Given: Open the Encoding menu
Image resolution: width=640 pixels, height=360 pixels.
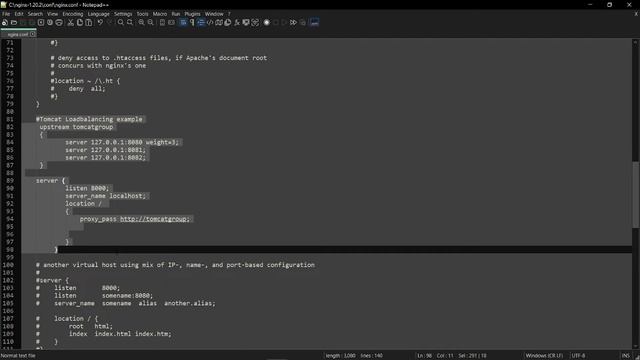Looking at the screenshot, I should 73,14.
